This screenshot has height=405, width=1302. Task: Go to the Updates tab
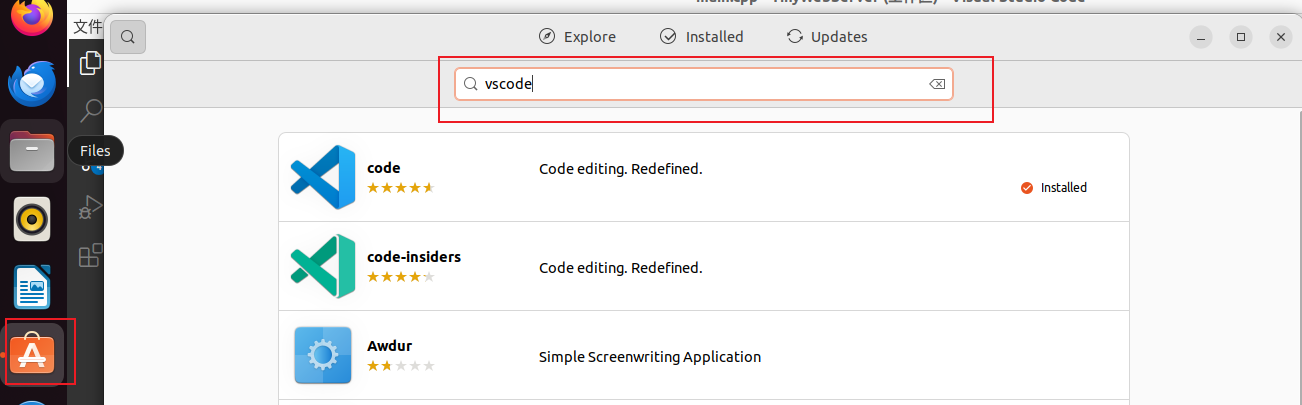coord(826,37)
